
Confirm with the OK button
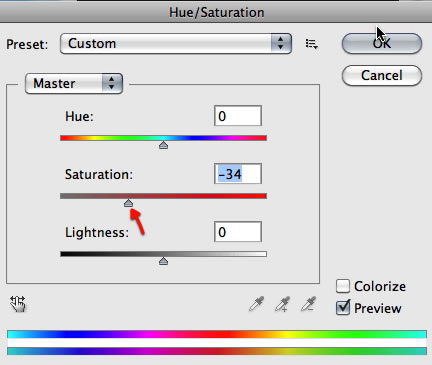coord(382,43)
